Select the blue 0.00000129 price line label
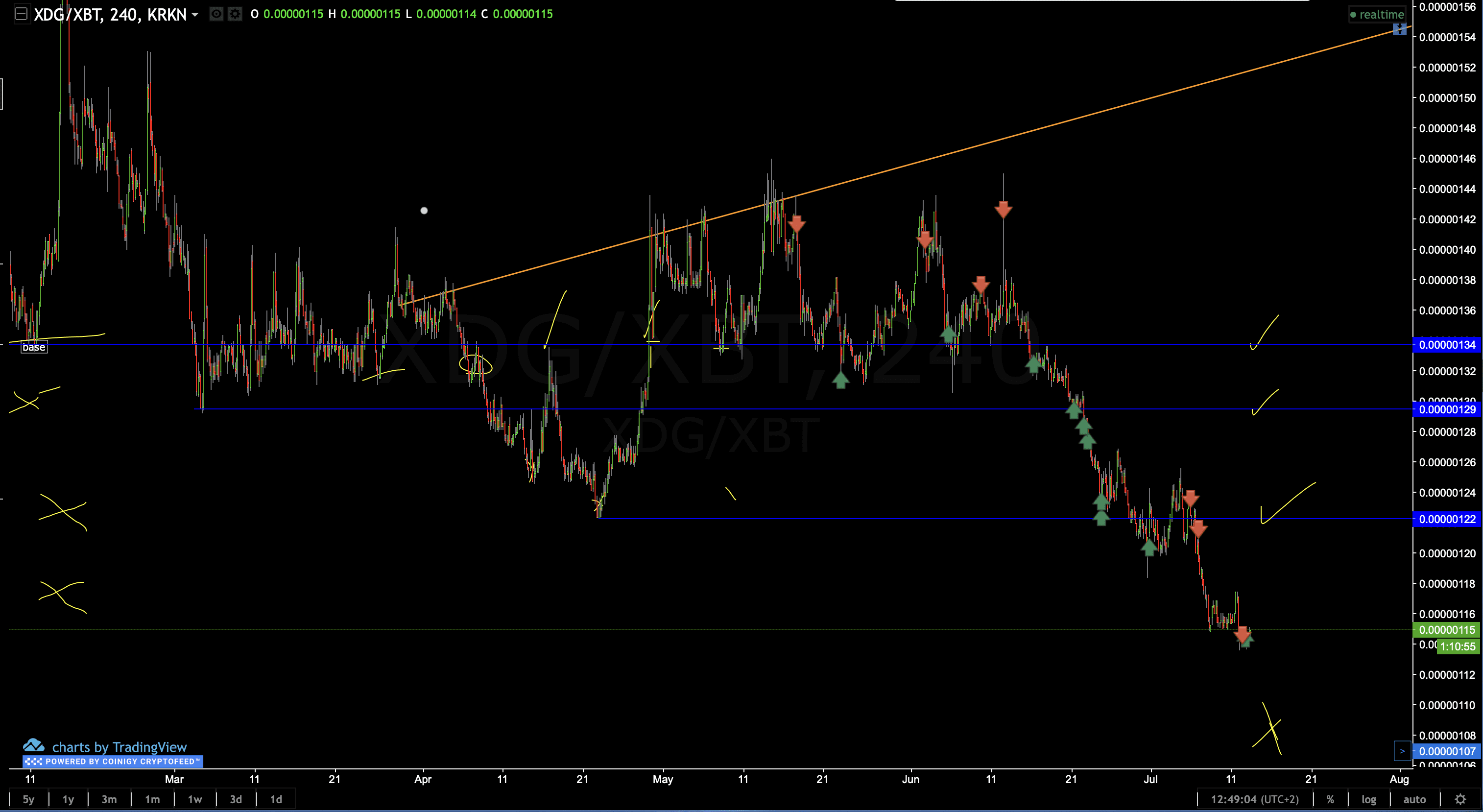The image size is (1483, 812). [x=1447, y=409]
